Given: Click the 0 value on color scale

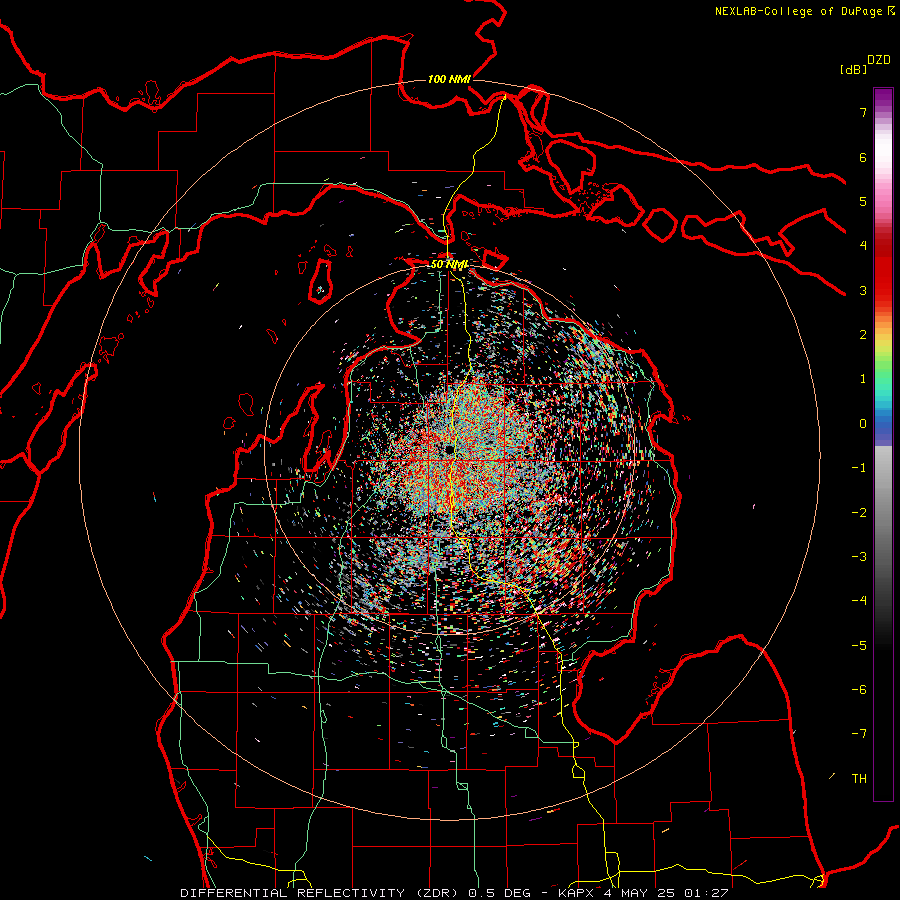Looking at the screenshot, I should [863, 424].
